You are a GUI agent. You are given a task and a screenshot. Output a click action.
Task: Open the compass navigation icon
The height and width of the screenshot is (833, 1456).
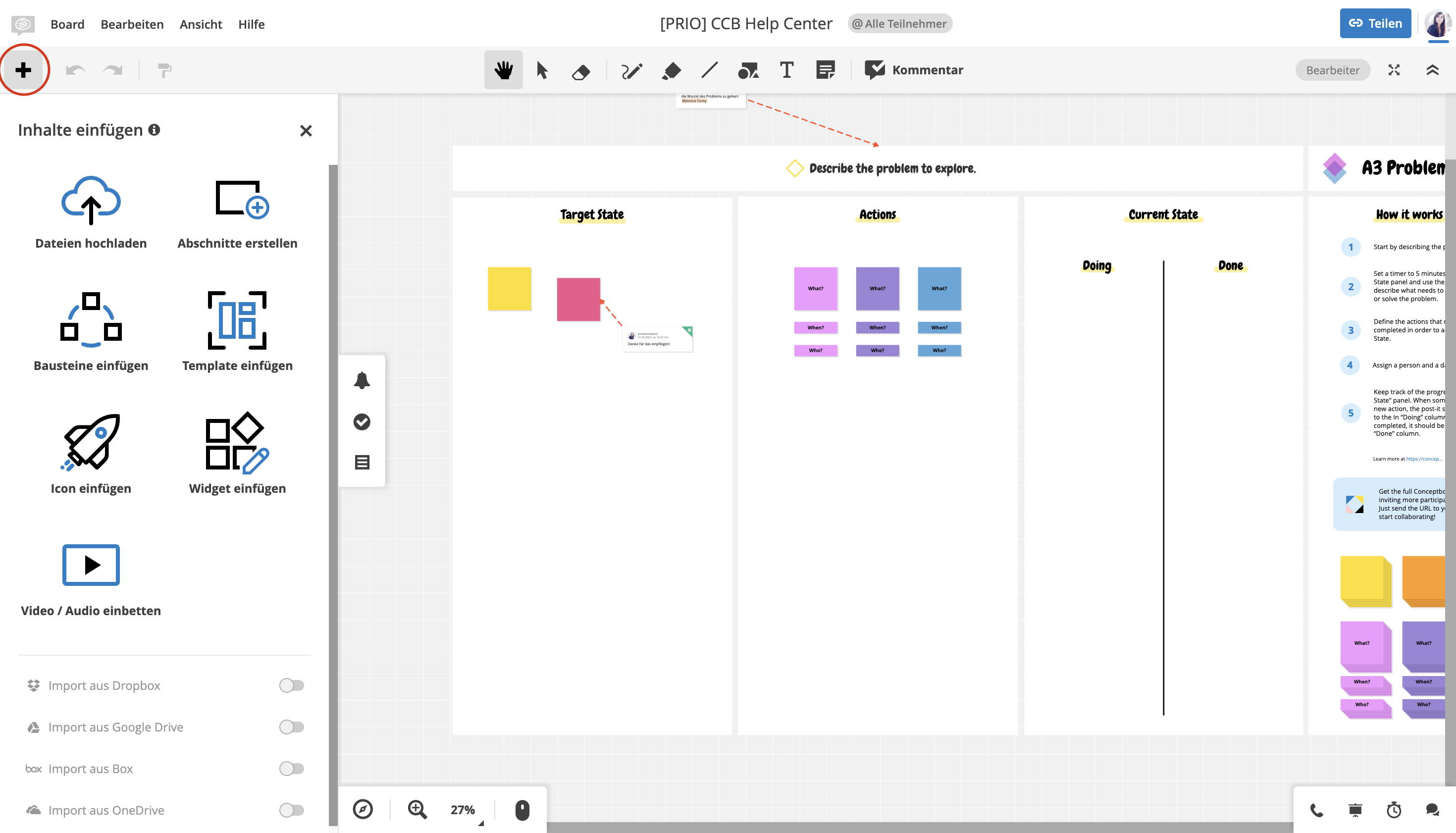tap(363, 810)
